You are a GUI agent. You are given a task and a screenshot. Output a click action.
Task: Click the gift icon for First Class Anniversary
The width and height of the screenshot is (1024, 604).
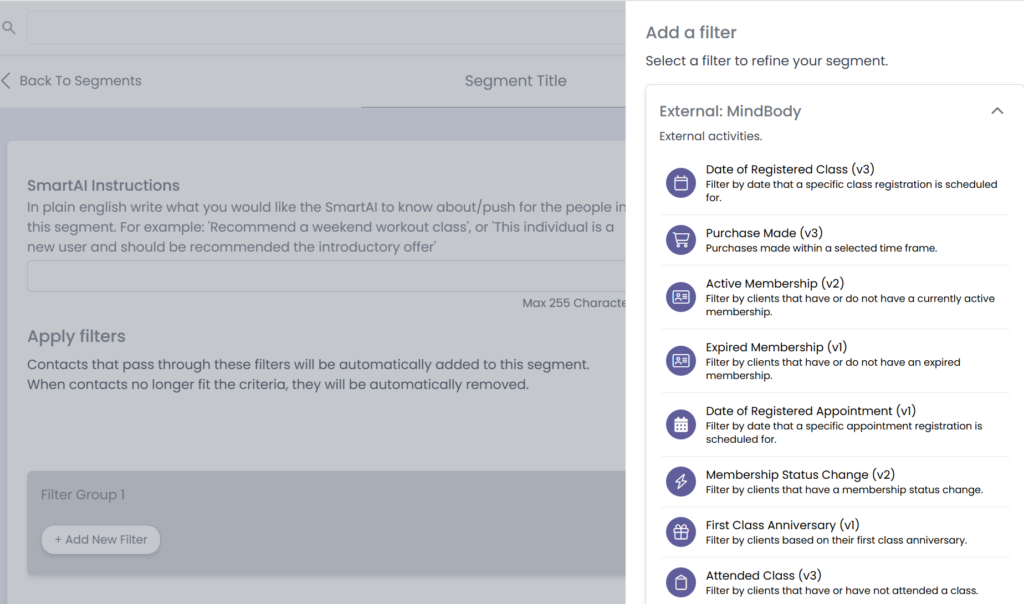tap(681, 532)
